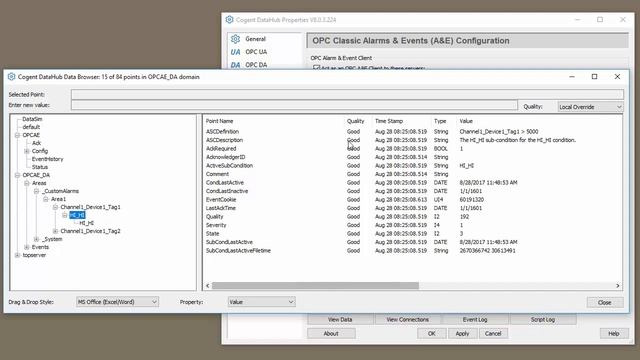This screenshot has height=360, width=640.
Task: Open the Event Log button
Action: [x=475, y=320]
